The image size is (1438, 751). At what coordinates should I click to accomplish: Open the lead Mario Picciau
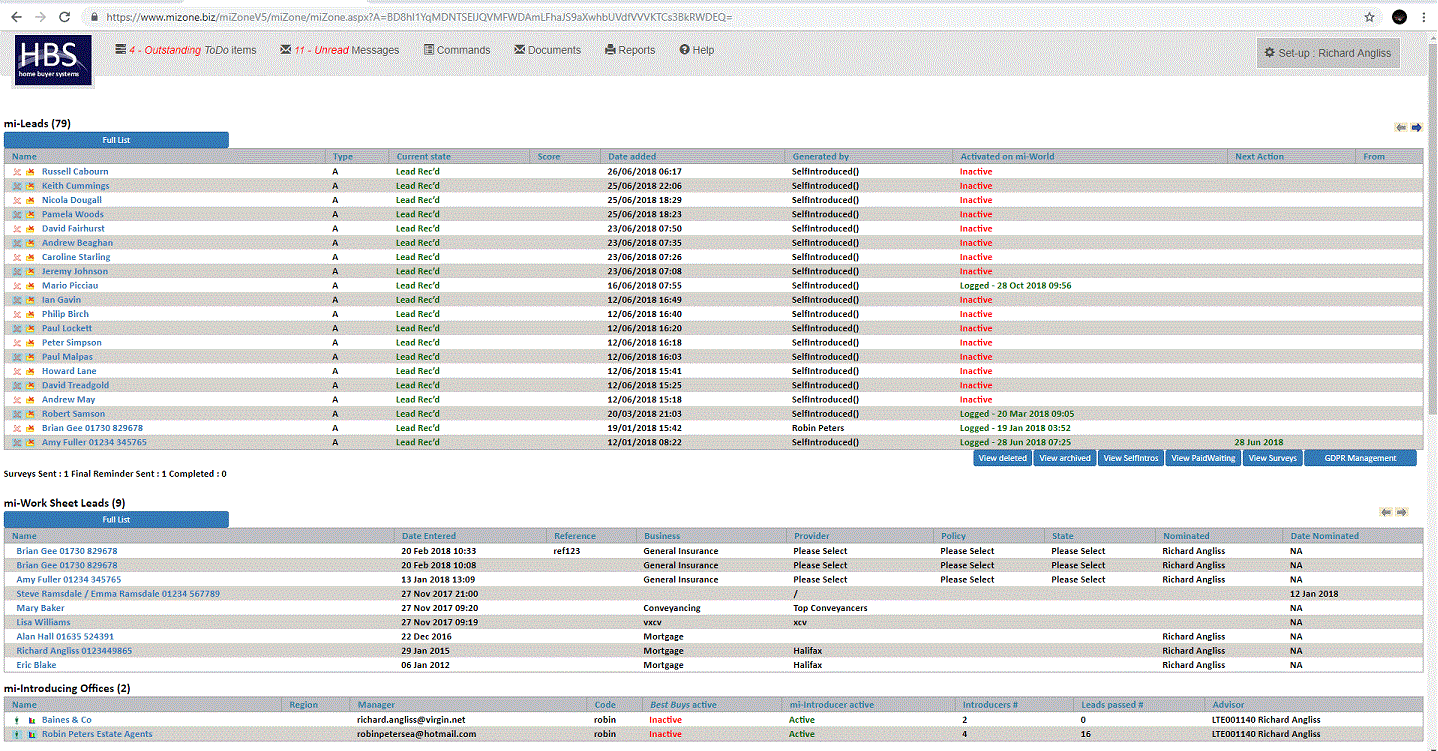[70, 286]
